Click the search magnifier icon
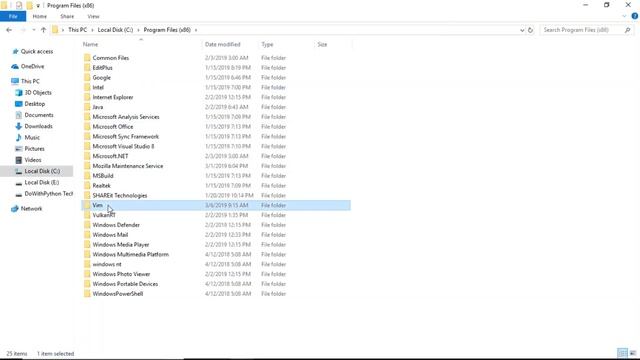 (627, 30)
